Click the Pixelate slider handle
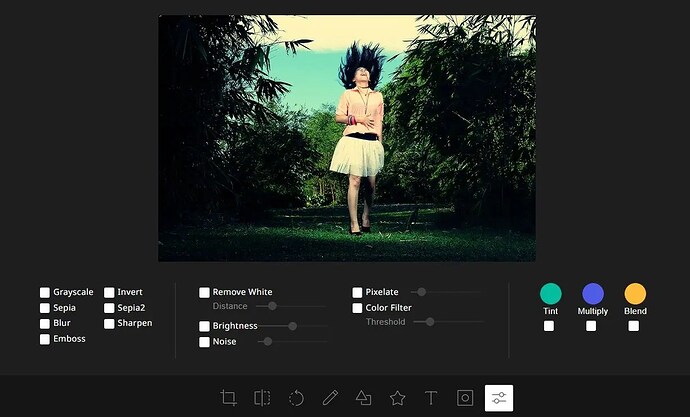 (x=422, y=292)
